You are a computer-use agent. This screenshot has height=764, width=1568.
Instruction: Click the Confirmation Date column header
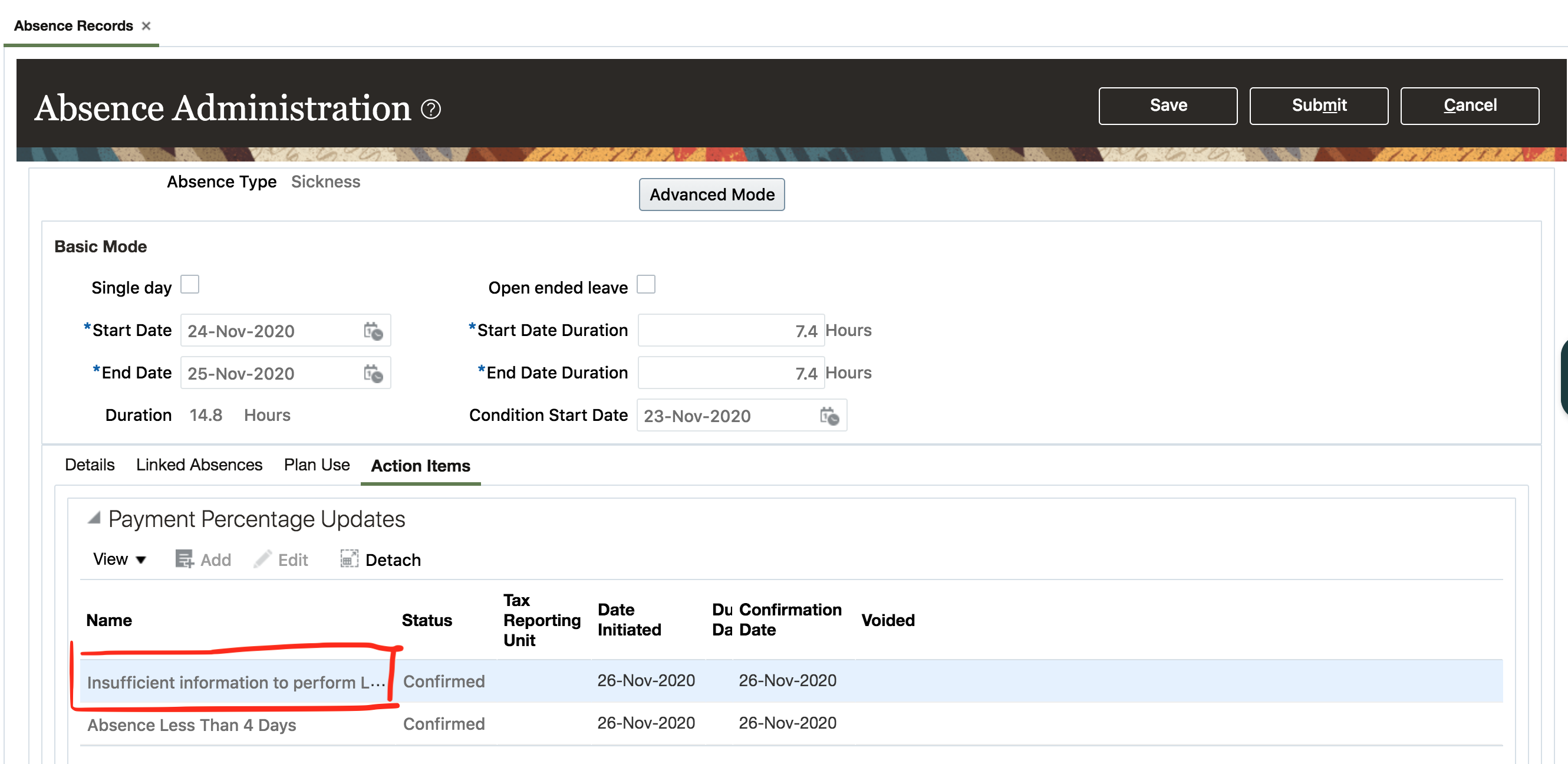789,620
